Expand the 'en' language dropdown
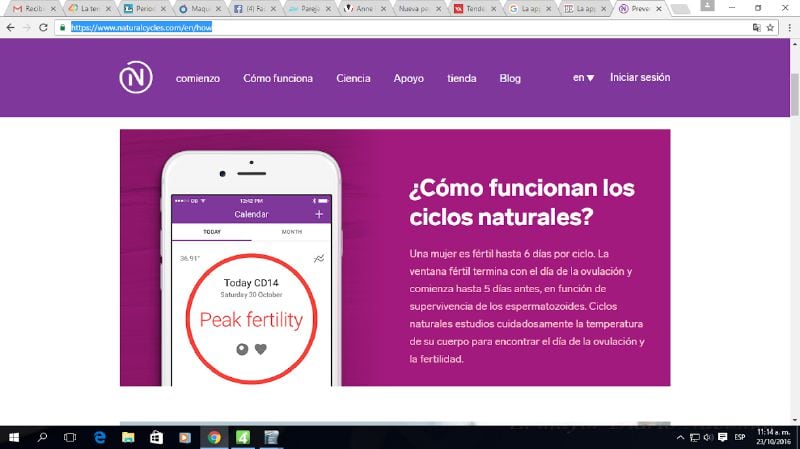The height and width of the screenshot is (449, 800). coord(583,78)
